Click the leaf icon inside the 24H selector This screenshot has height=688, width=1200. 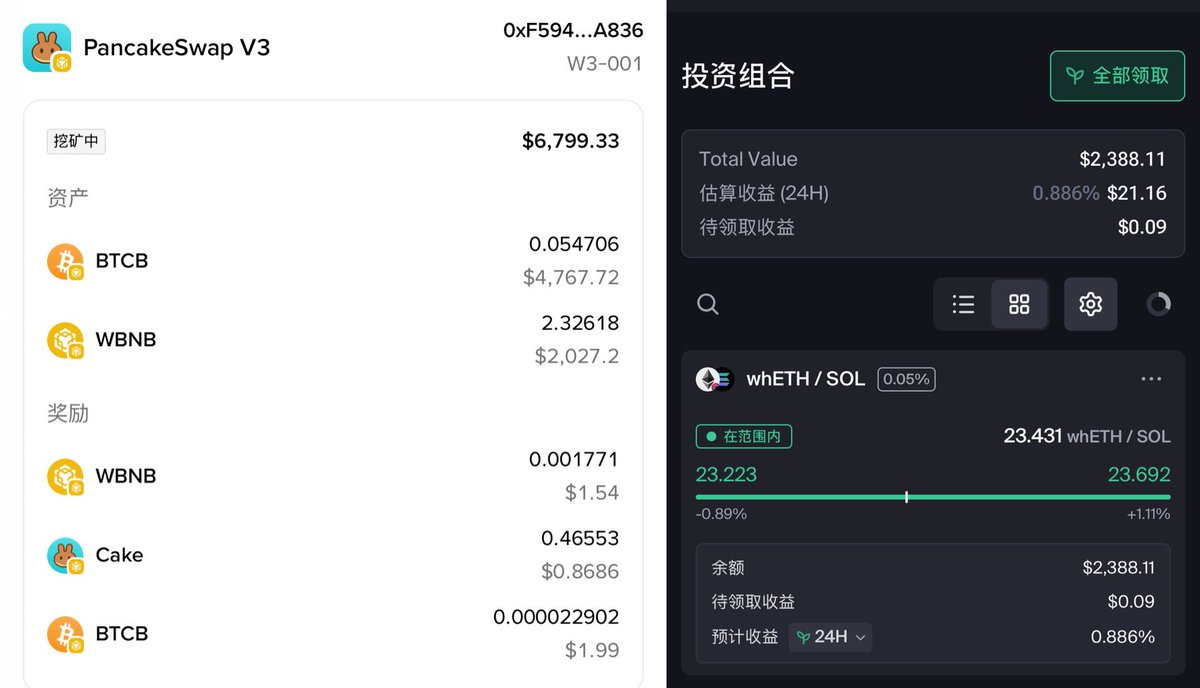[806, 637]
